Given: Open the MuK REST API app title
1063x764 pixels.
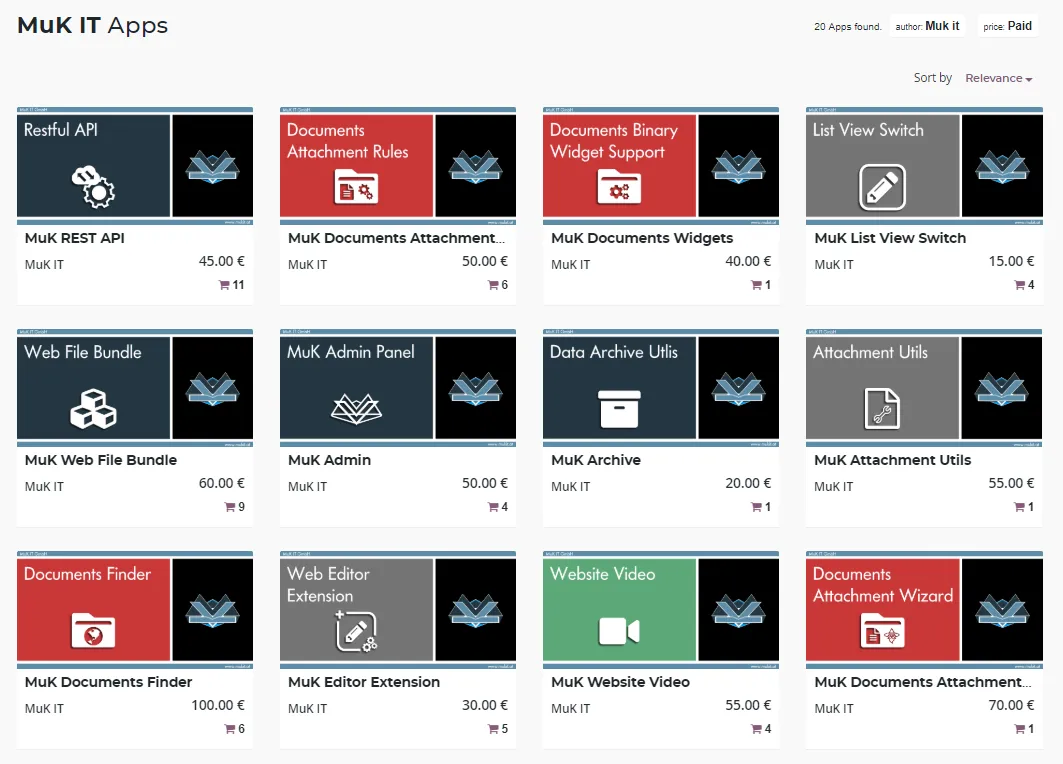Looking at the screenshot, I should coord(75,238).
